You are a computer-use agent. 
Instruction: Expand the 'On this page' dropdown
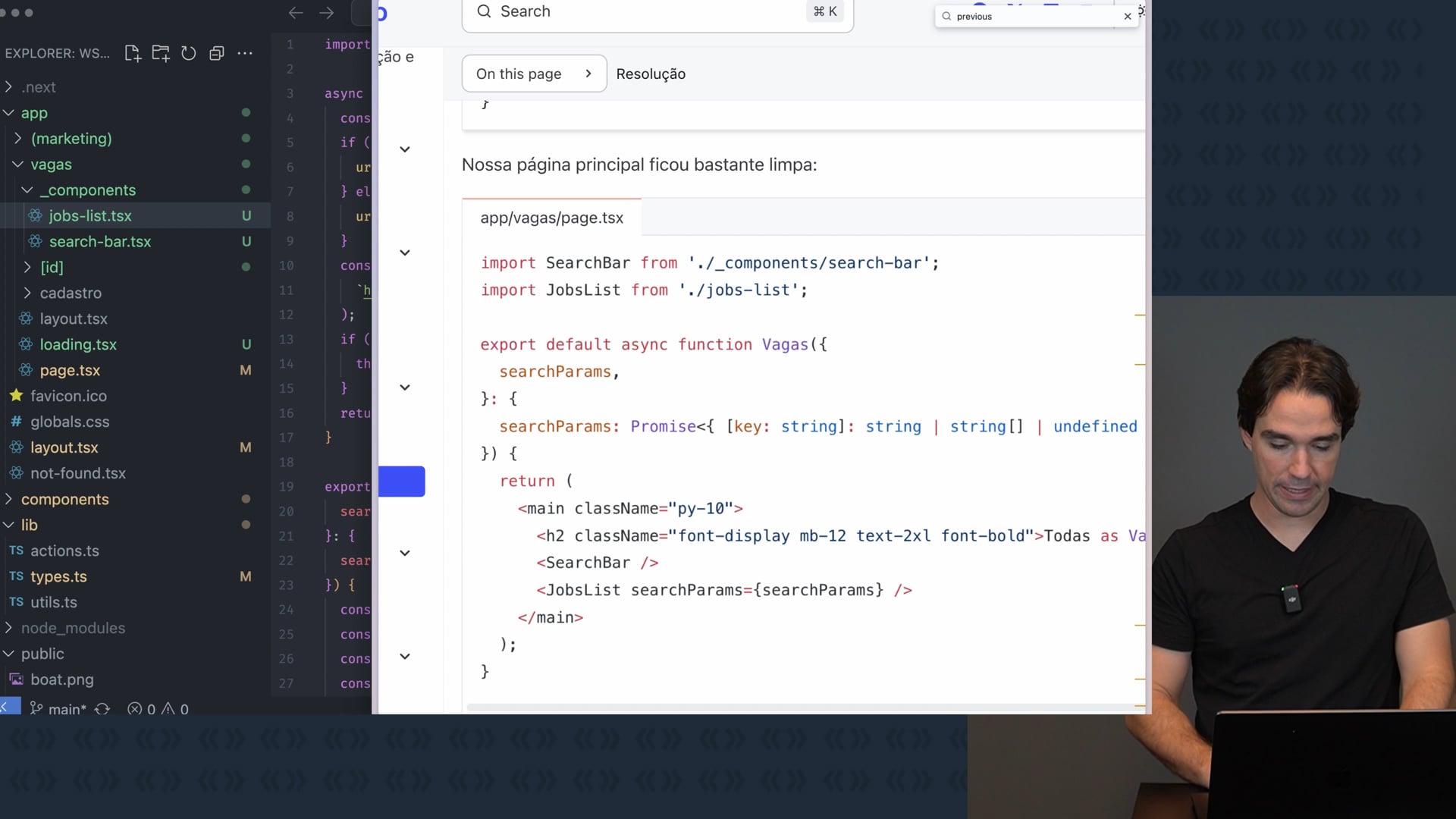[534, 74]
